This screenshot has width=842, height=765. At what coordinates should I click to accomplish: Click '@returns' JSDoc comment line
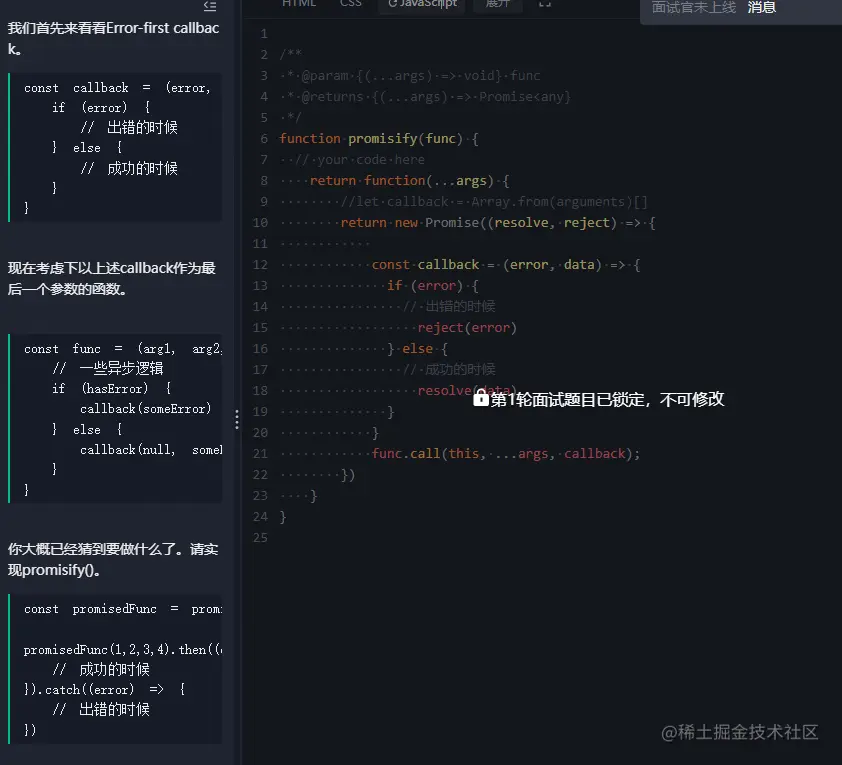(425, 97)
